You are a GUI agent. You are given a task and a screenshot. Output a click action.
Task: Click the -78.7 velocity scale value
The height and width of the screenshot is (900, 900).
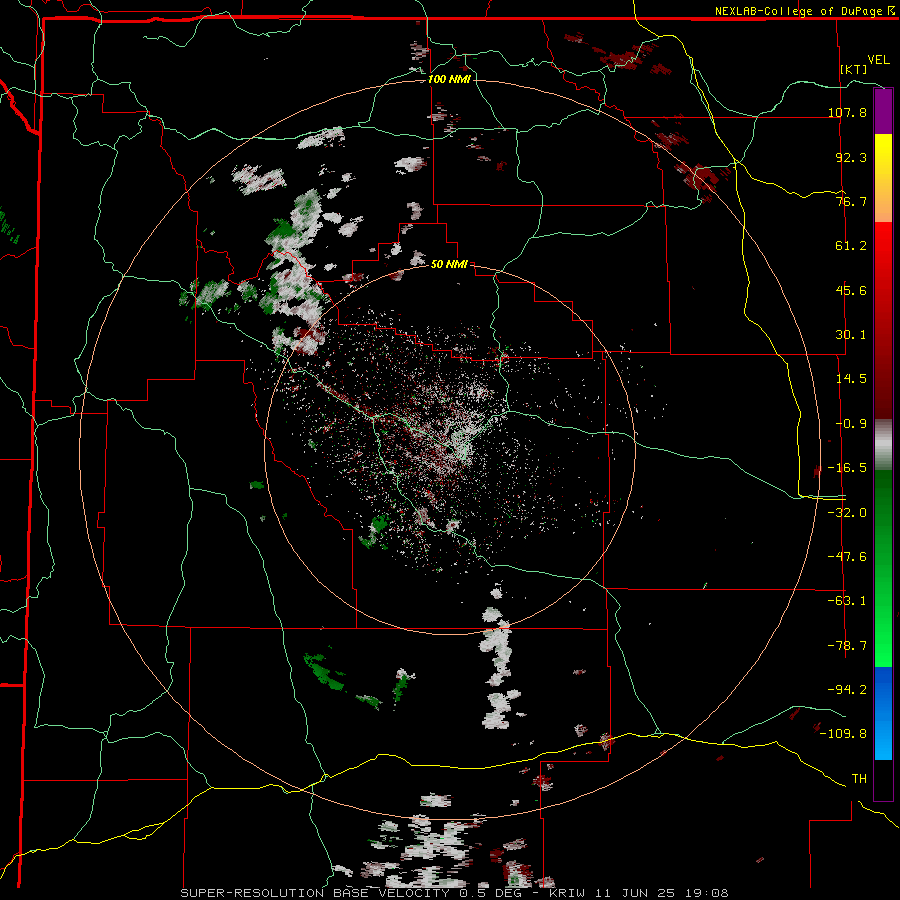pos(847,645)
